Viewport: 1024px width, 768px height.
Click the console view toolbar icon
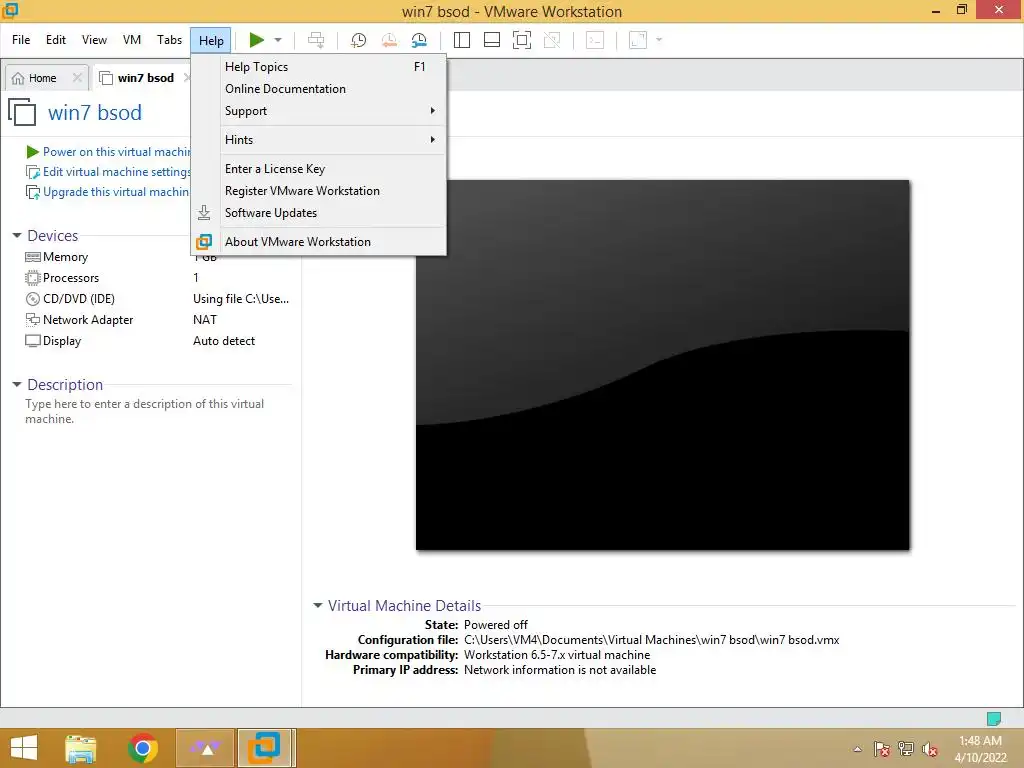(595, 40)
